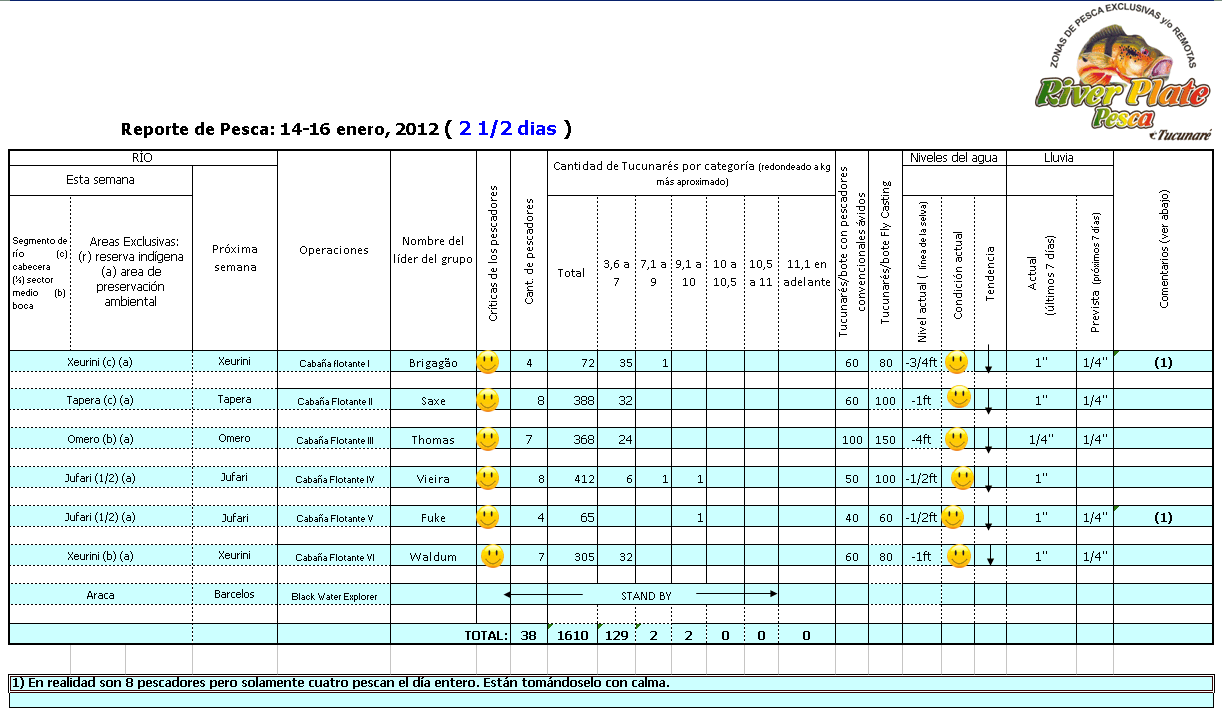
Task: Select the angler rating smiley next to Saxe
Action: tap(488, 400)
